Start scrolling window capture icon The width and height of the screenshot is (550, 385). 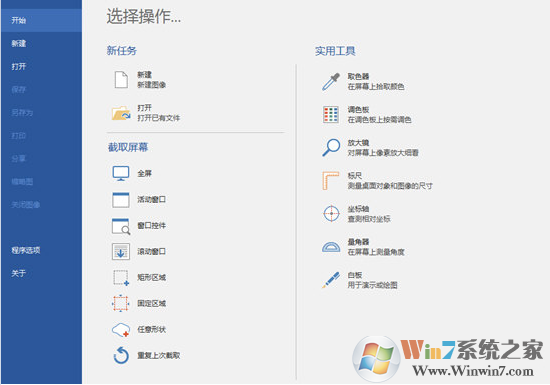[121, 251]
